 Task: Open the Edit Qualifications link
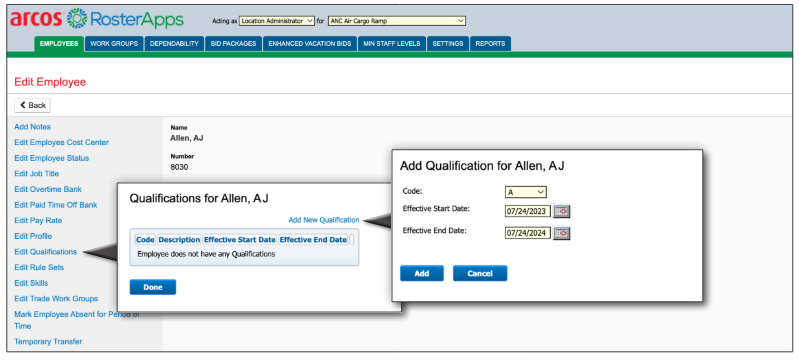[45, 251]
